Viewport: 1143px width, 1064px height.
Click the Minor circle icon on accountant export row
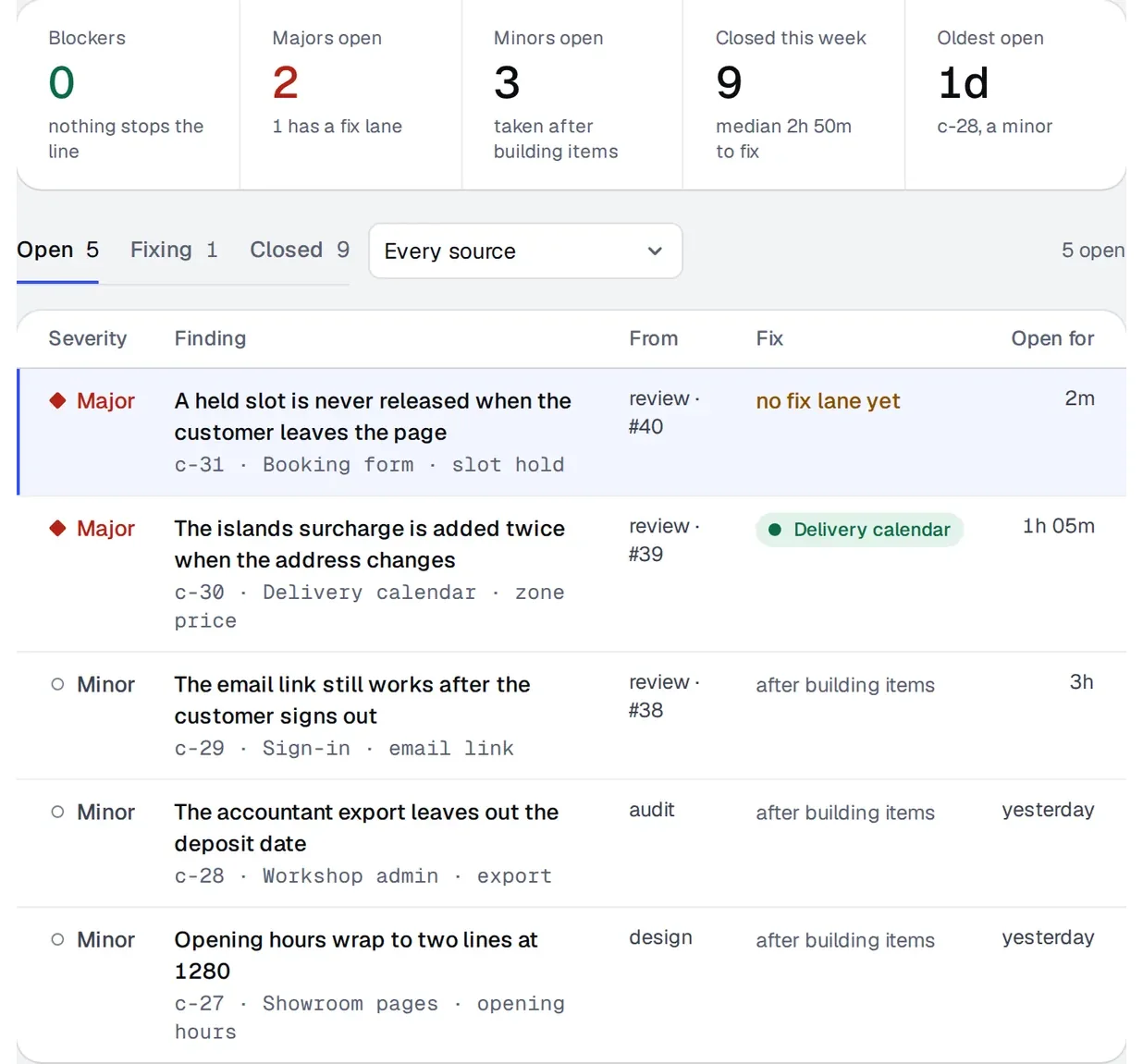click(57, 812)
